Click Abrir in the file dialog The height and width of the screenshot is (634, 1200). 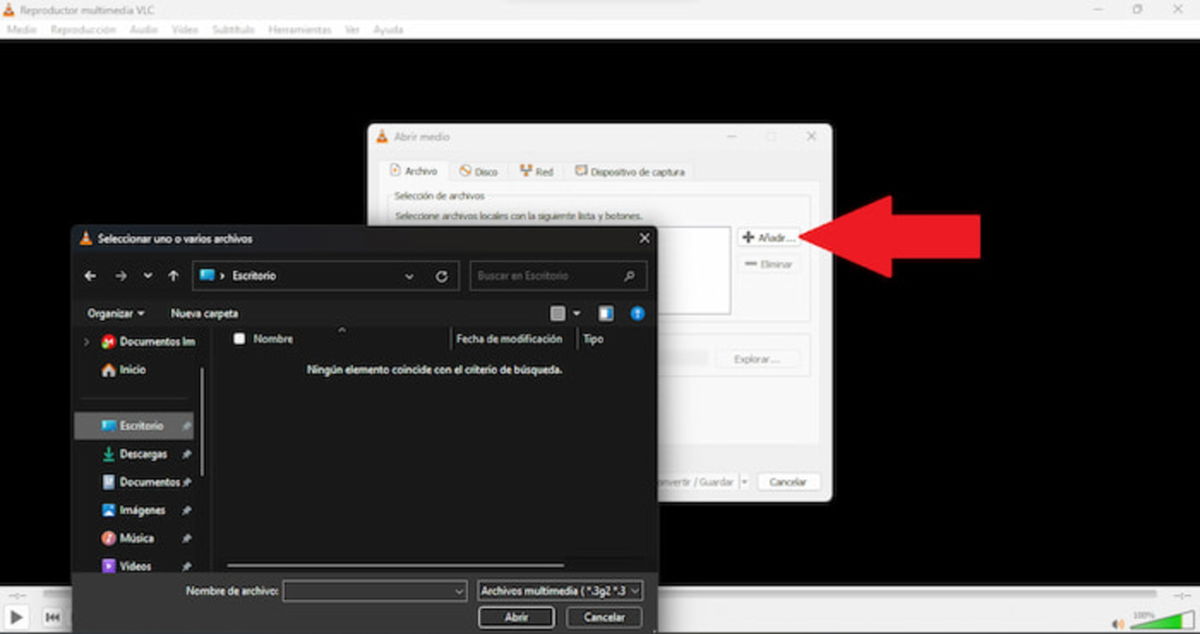point(516,618)
